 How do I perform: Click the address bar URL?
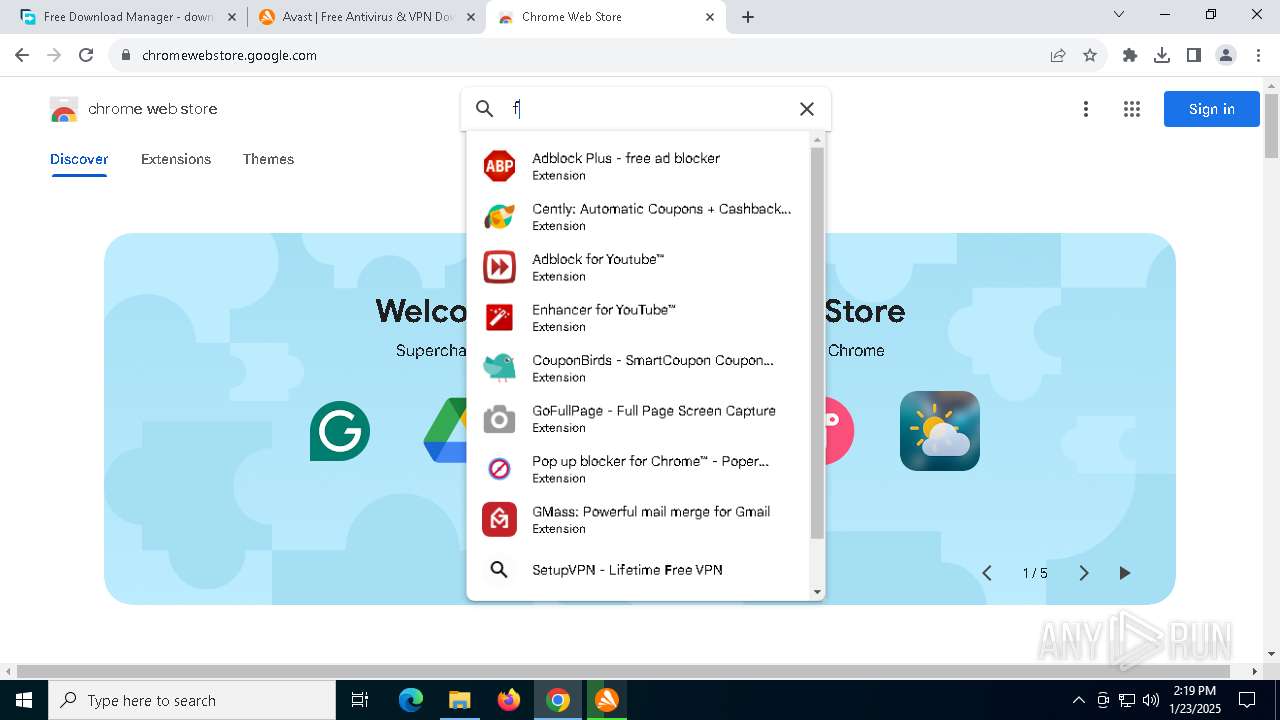[229, 55]
